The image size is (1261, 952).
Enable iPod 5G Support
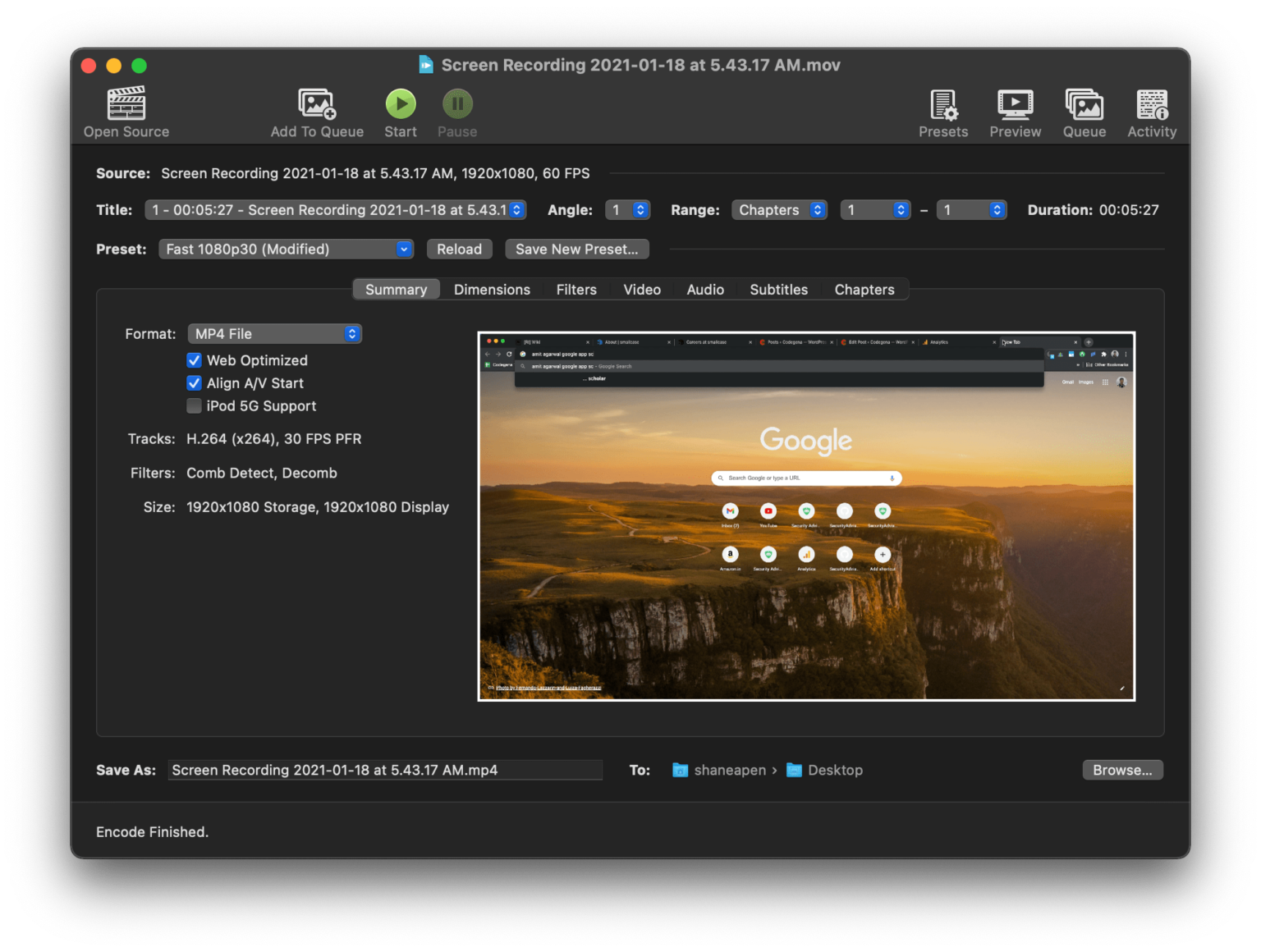194,405
